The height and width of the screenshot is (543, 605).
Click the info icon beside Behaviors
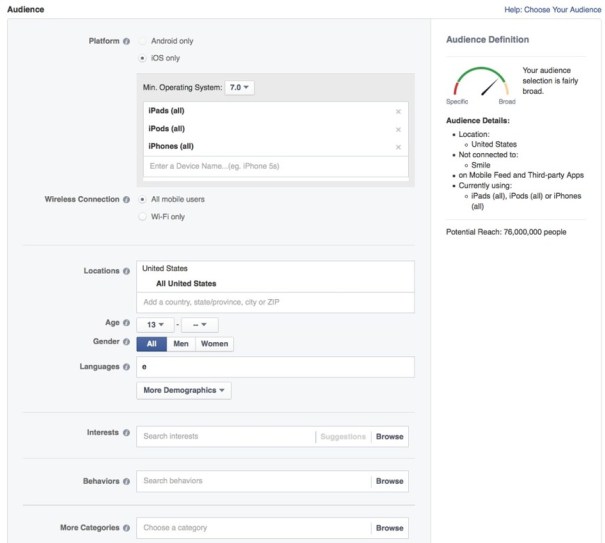pyautogui.click(x=127, y=481)
